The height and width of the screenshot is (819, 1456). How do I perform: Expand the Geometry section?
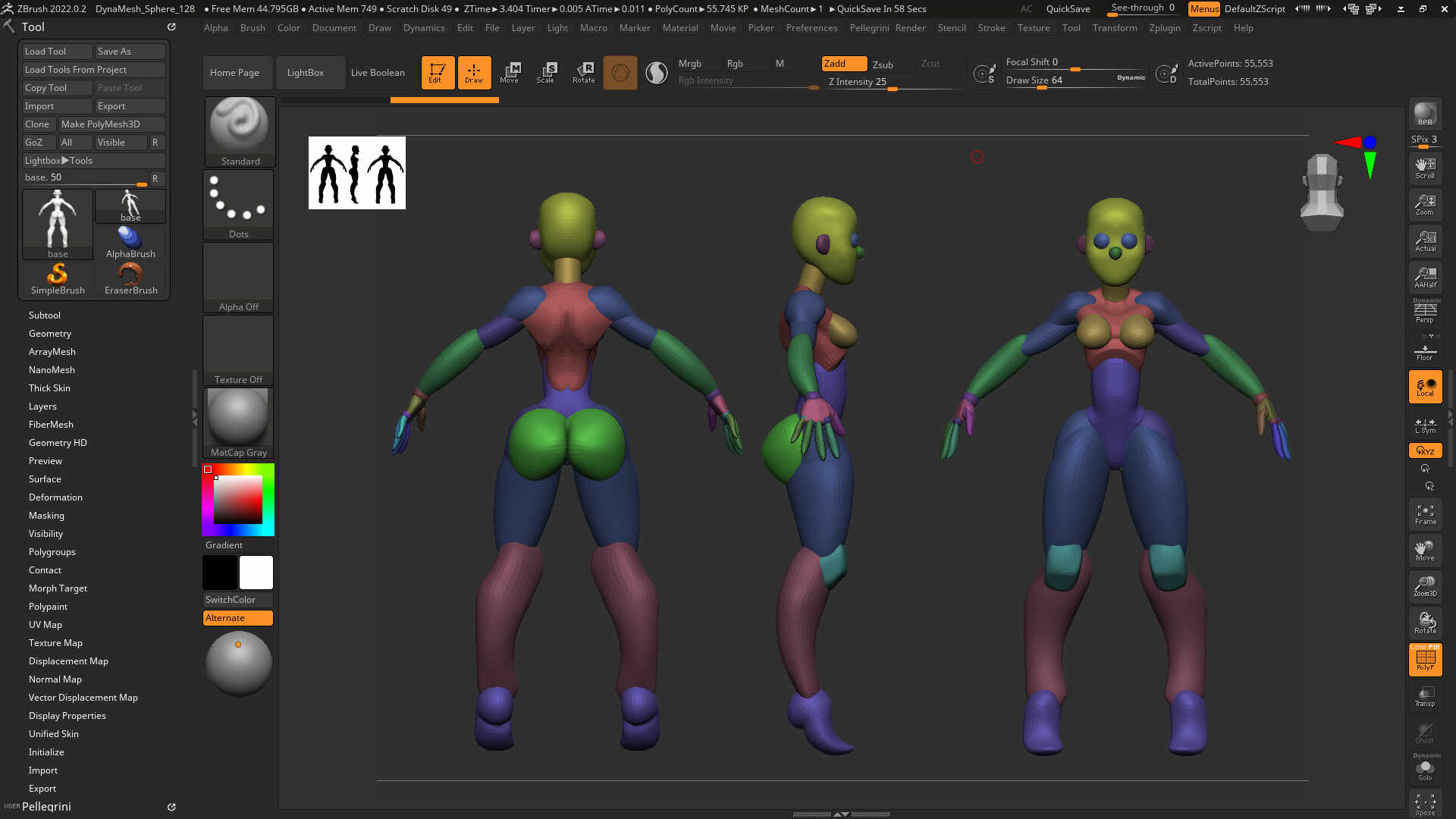[50, 334]
